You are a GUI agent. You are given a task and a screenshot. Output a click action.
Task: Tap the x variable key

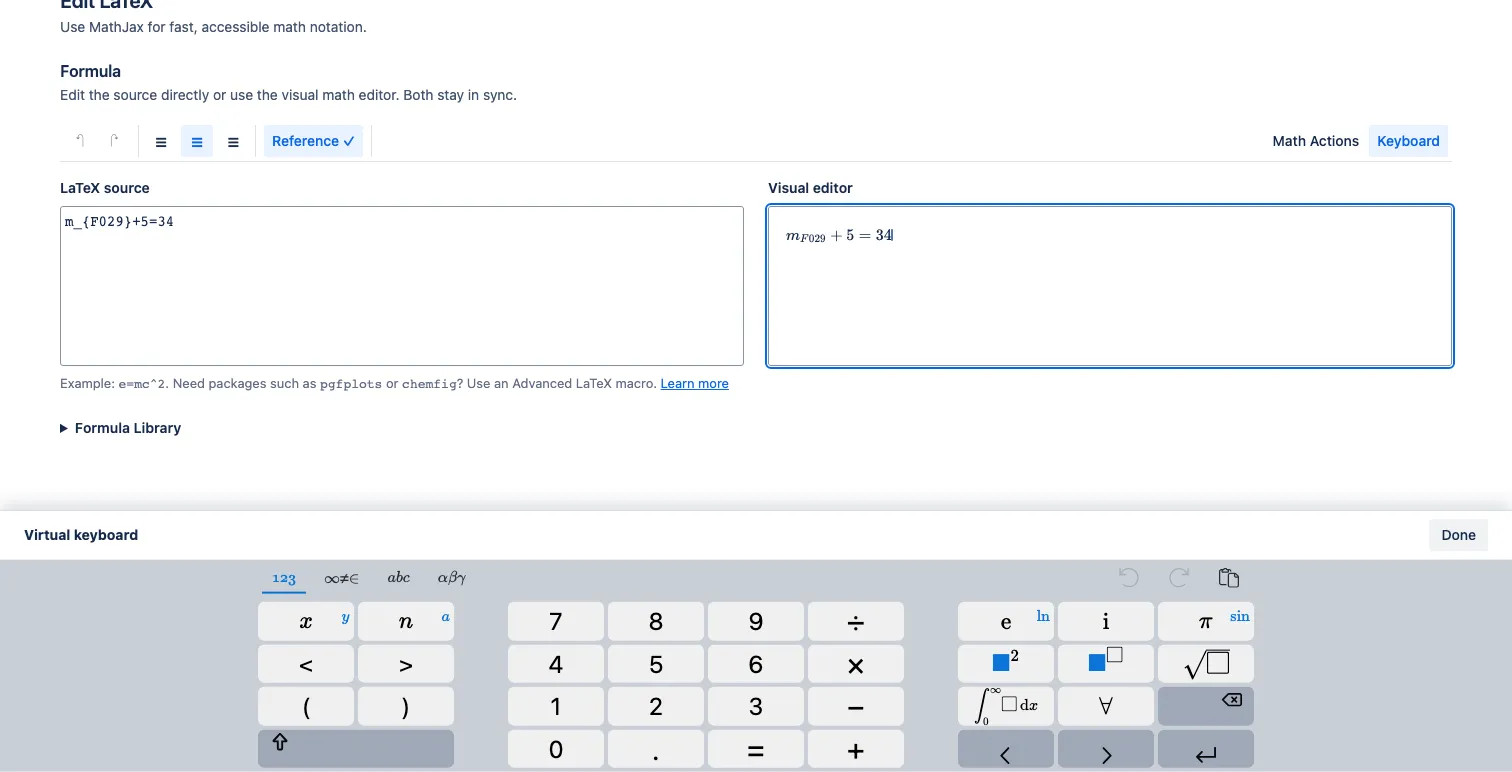click(x=305, y=621)
